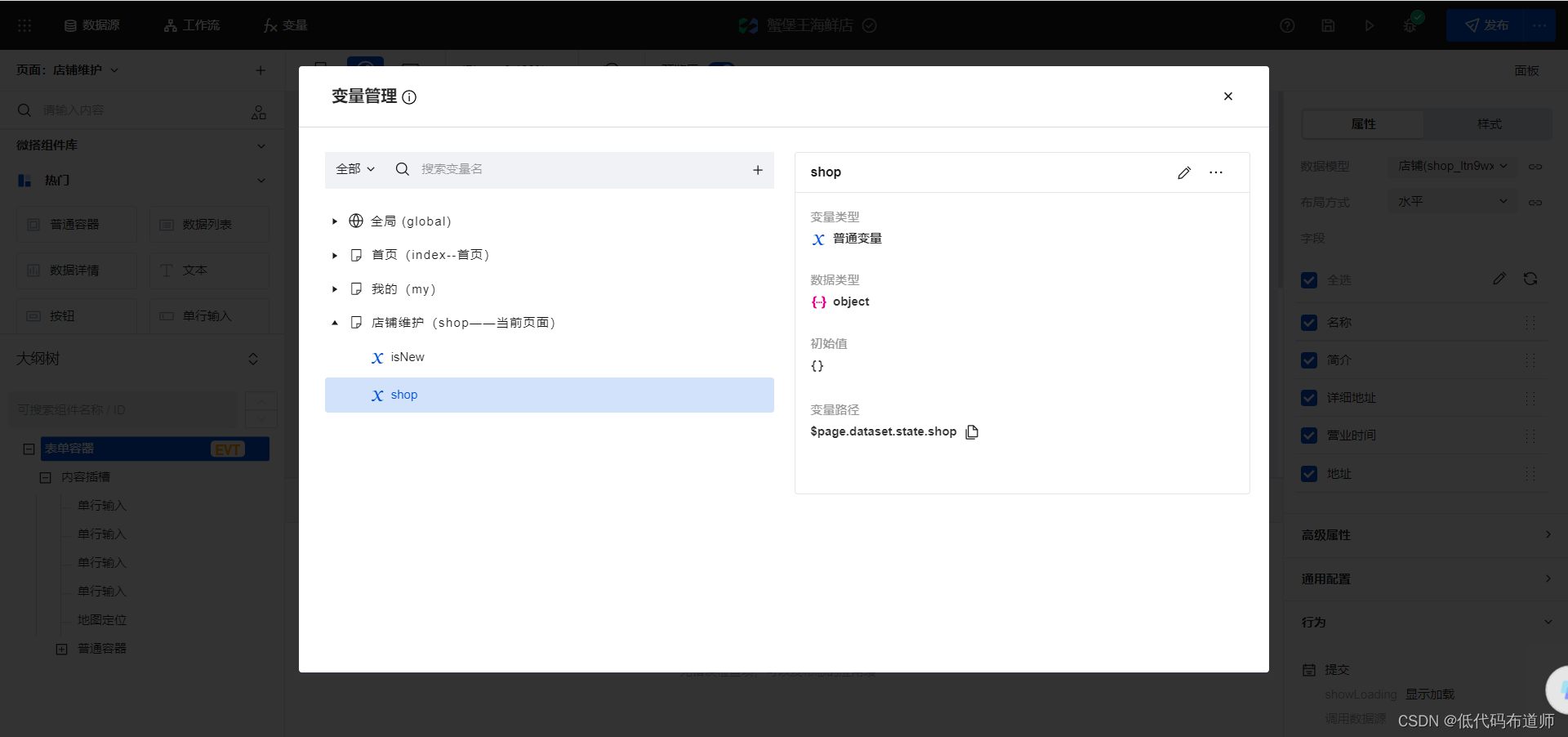
Task: Toggle the 详细地址 field checkbox
Action: tap(1309, 398)
